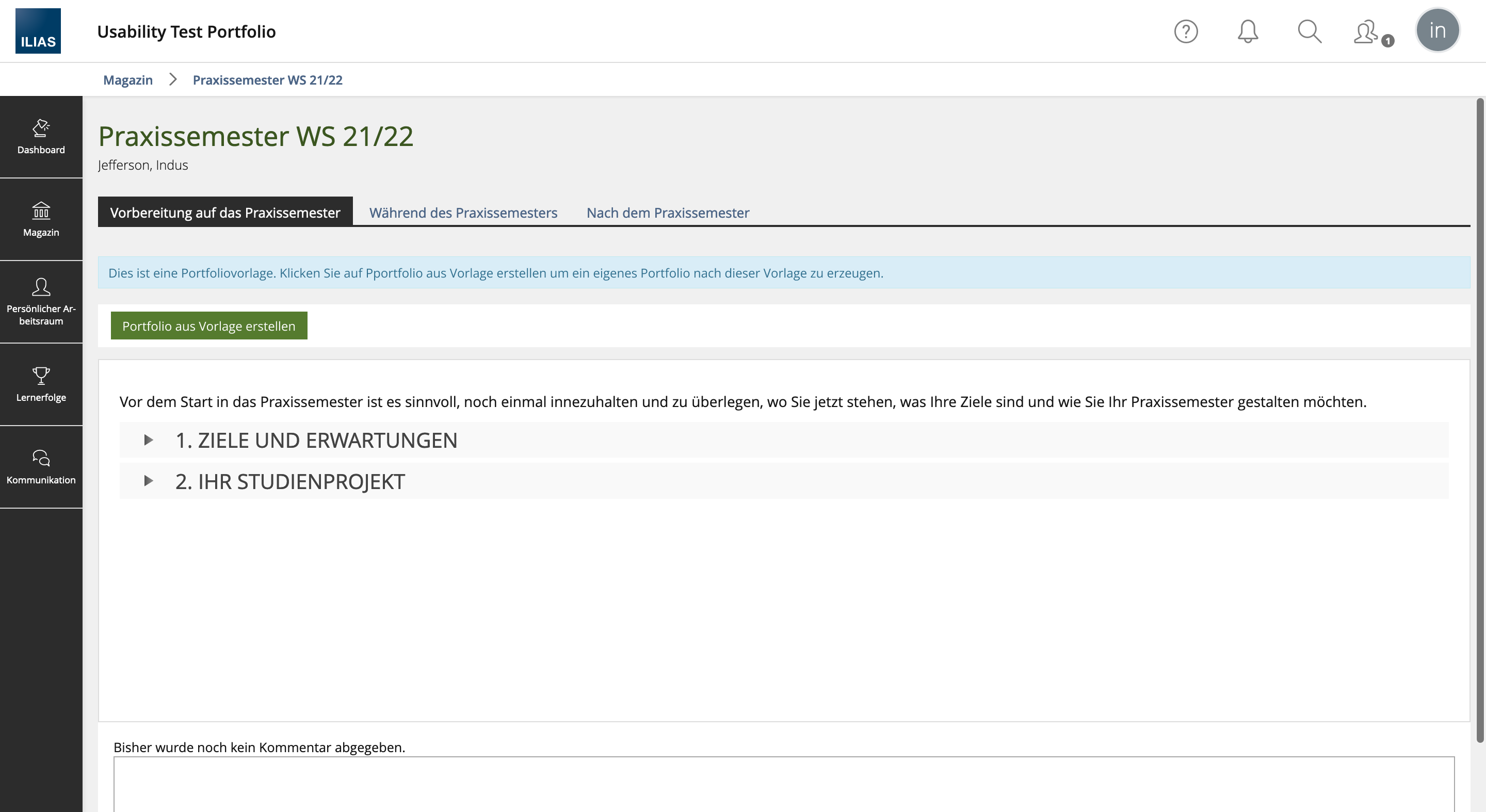This screenshot has width=1486, height=812.
Task: Expand section 2. Ihr Studienprojekt
Action: tap(289, 481)
